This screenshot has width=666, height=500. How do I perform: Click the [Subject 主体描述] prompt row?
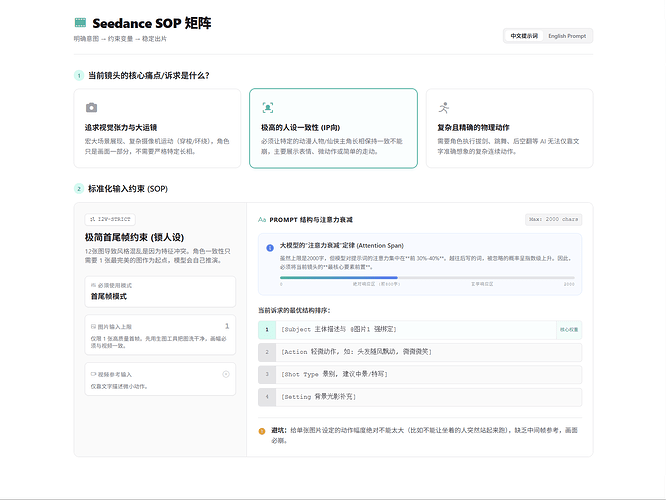[x=420, y=330]
